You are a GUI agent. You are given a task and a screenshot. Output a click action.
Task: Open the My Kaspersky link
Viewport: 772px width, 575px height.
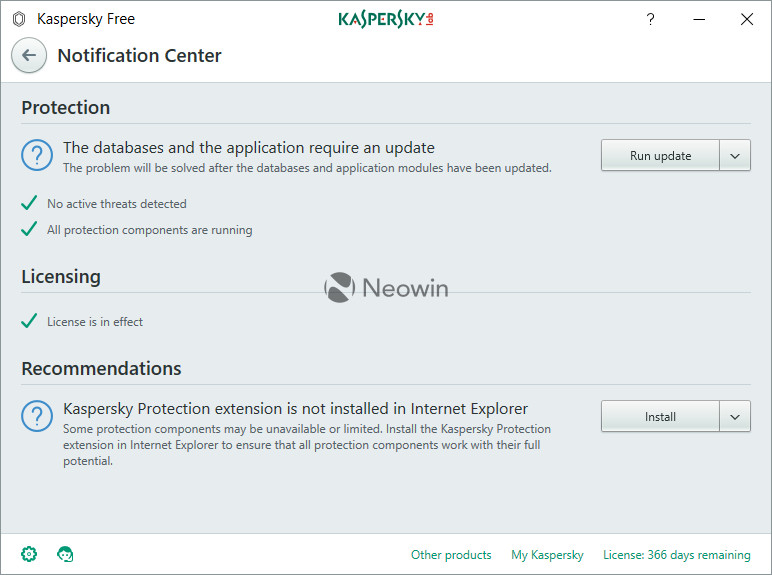click(547, 555)
